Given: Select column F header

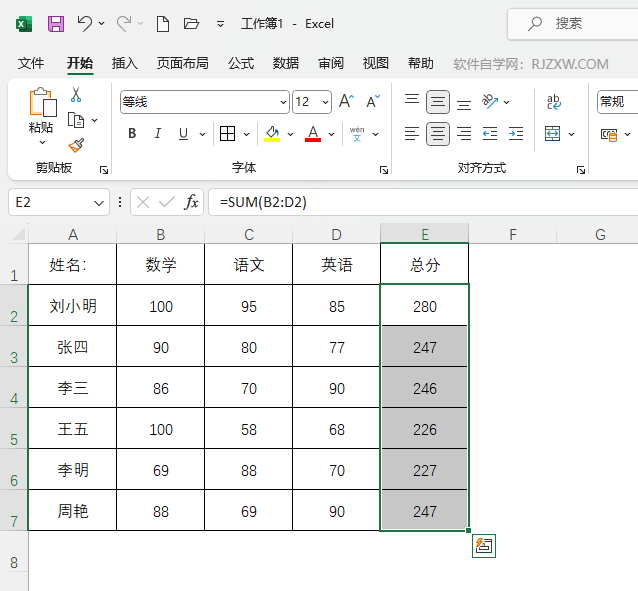Looking at the screenshot, I should coord(513,234).
